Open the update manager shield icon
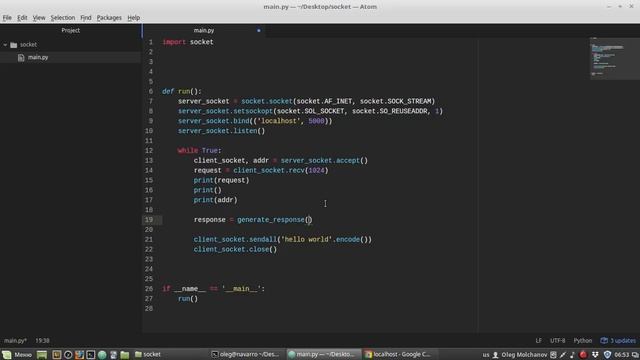 607,355
